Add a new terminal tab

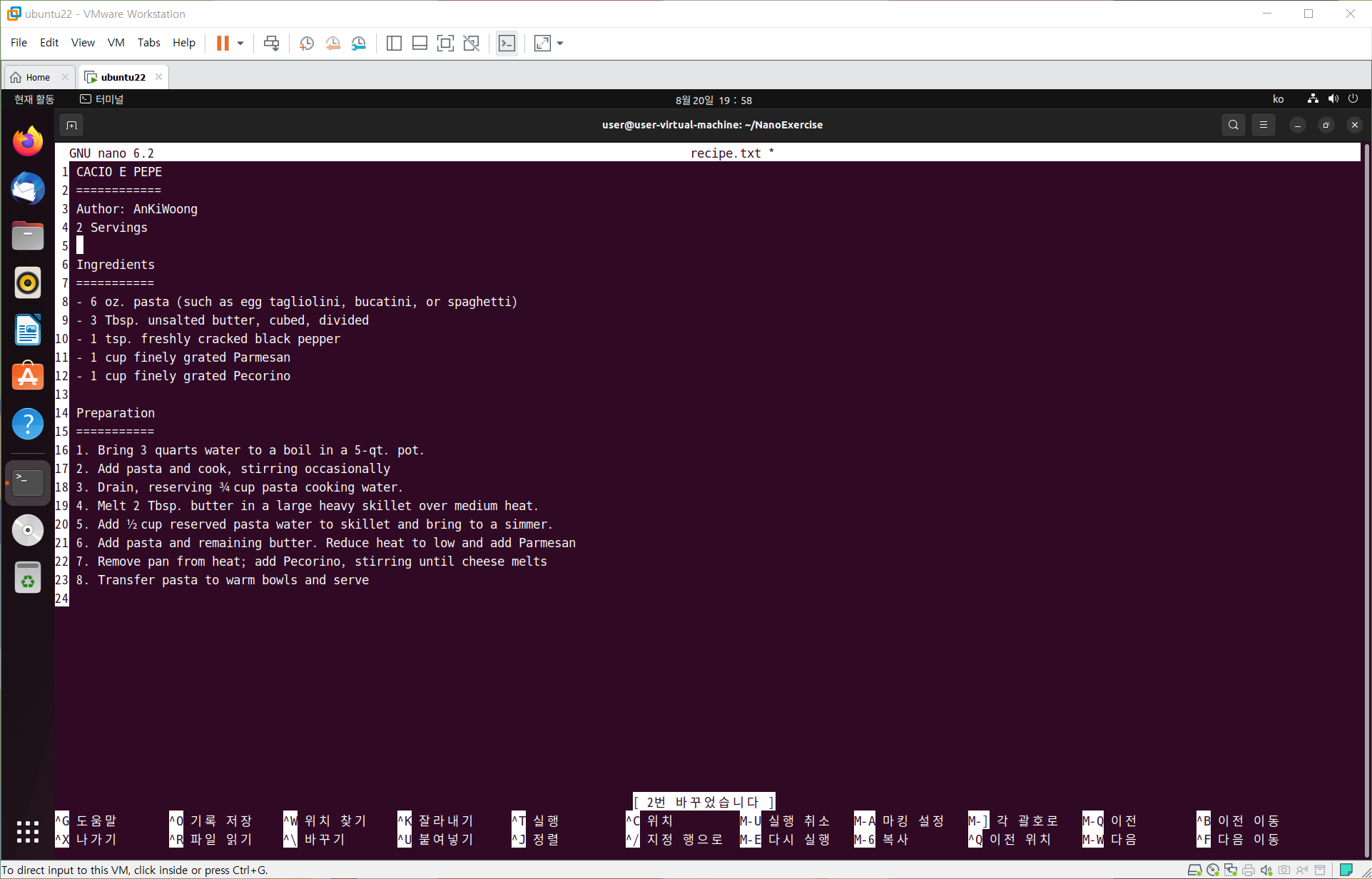pyautogui.click(x=71, y=126)
